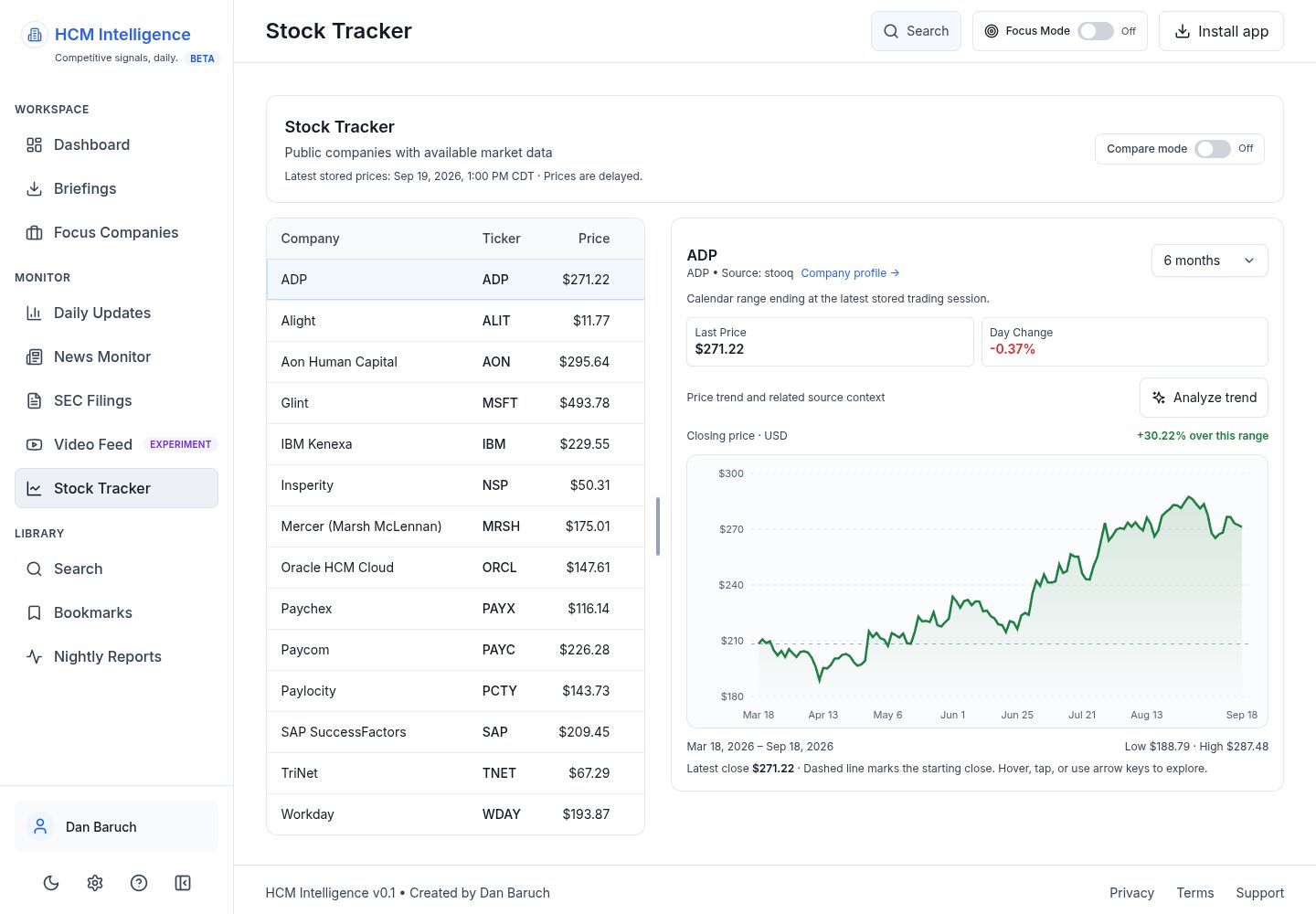Click the EXPERIMENT badge on Video Feed

pos(180,444)
